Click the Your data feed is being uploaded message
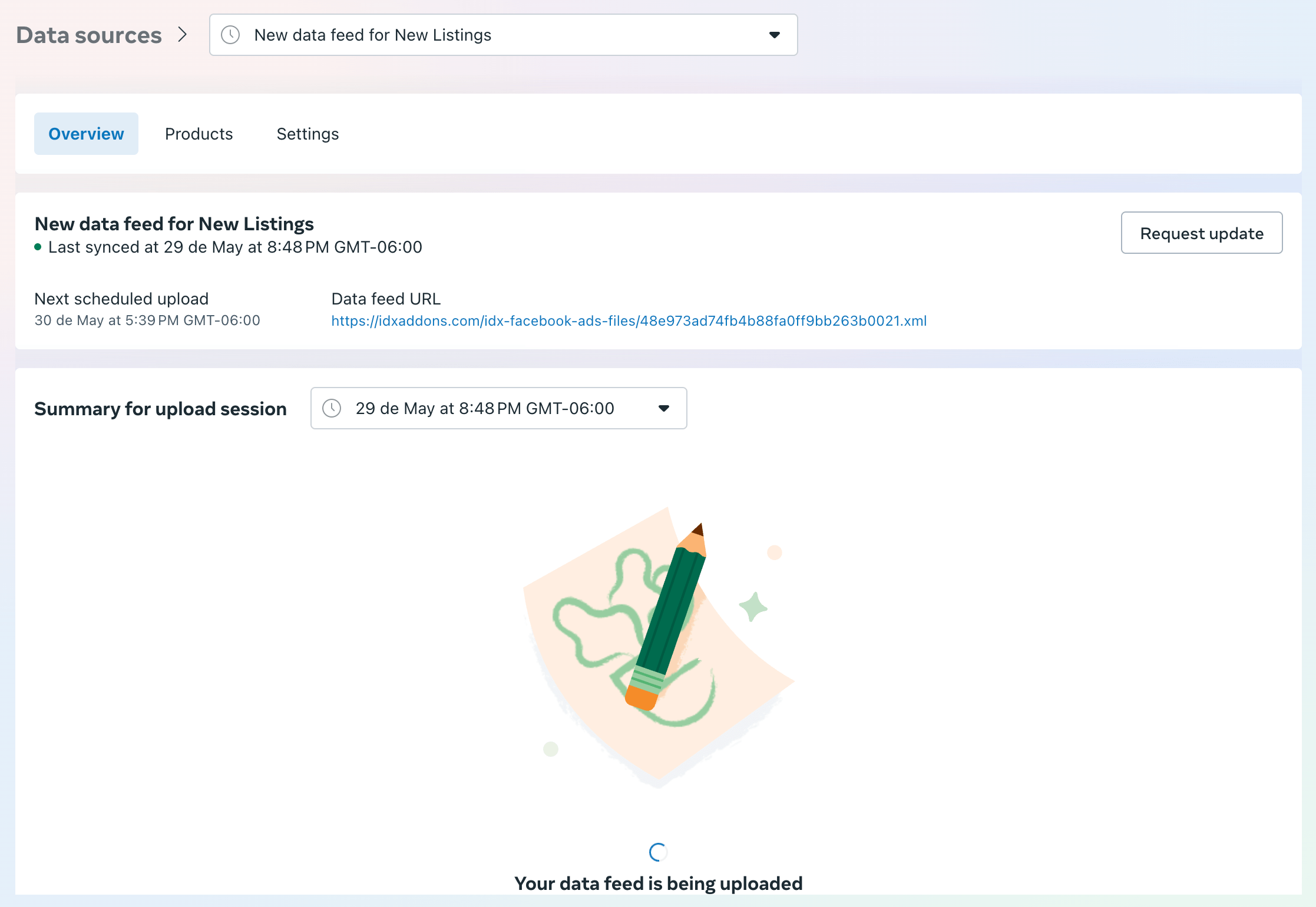1316x907 pixels. click(658, 883)
